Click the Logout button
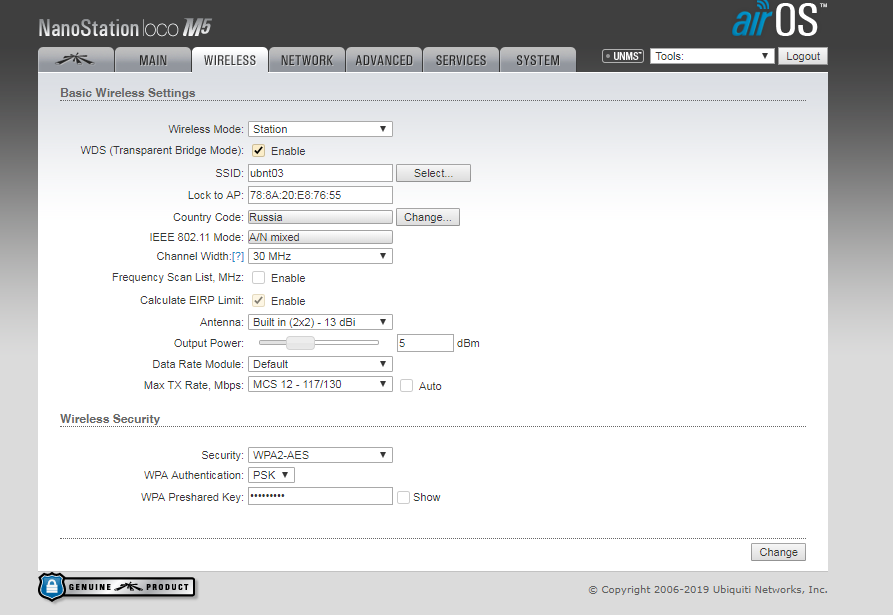The width and height of the screenshot is (893, 615). [803, 56]
